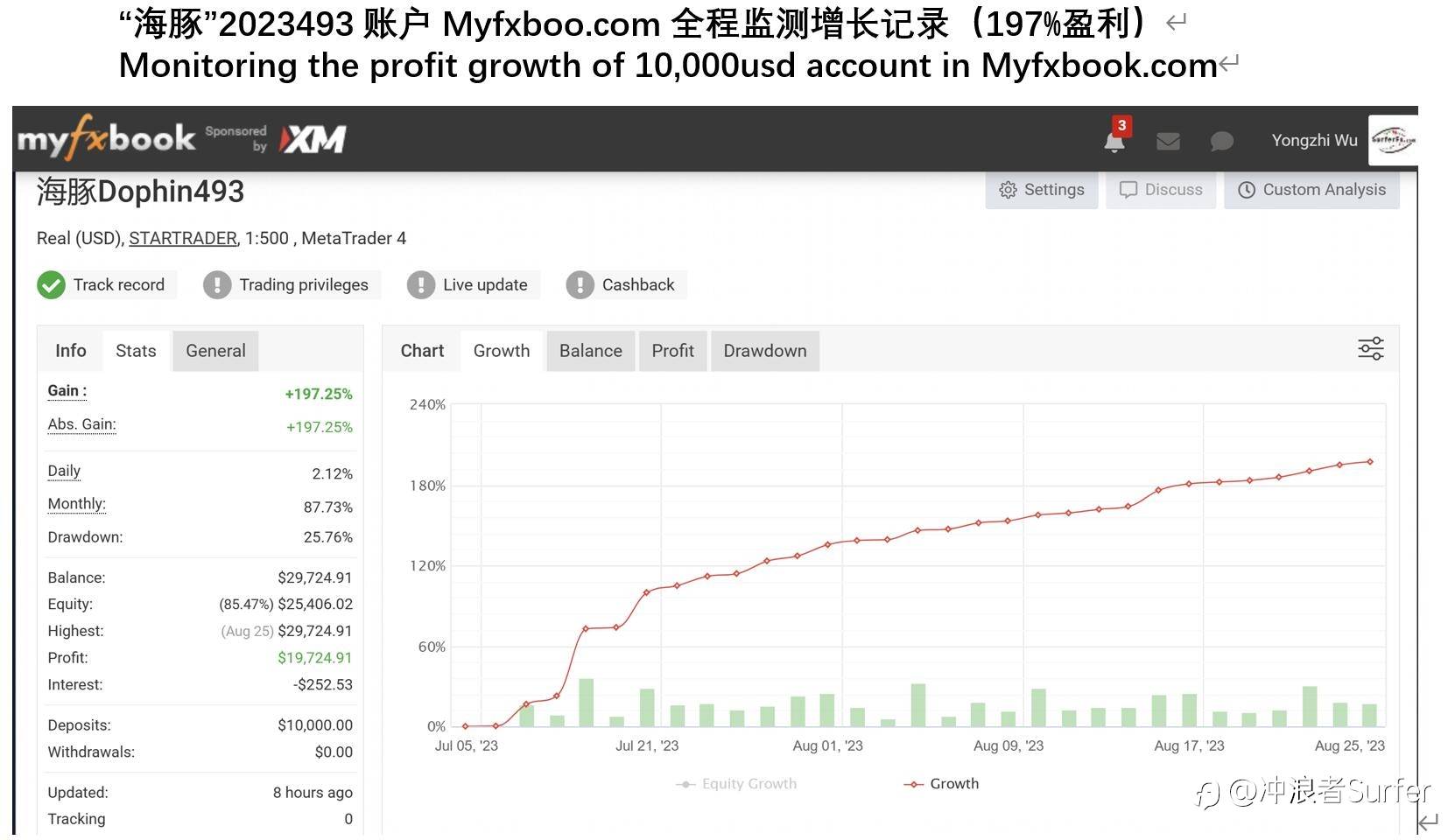Click the first growth point on Jul 05
The width and height of the screenshot is (1448, 840).
point(465,726)
